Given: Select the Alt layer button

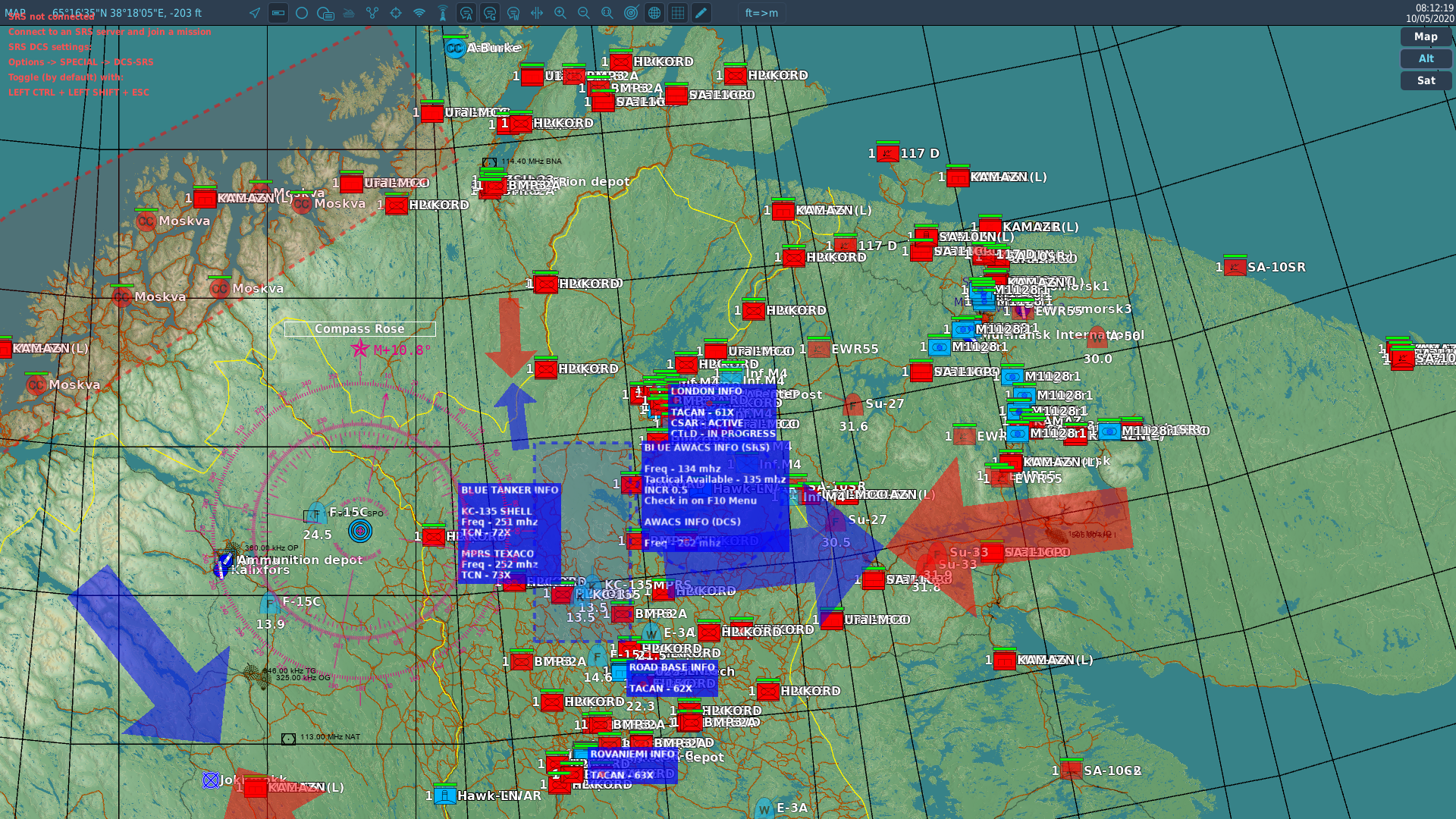Looking at the screenshot, I should pyautogui.click(x=1426, y=58).
